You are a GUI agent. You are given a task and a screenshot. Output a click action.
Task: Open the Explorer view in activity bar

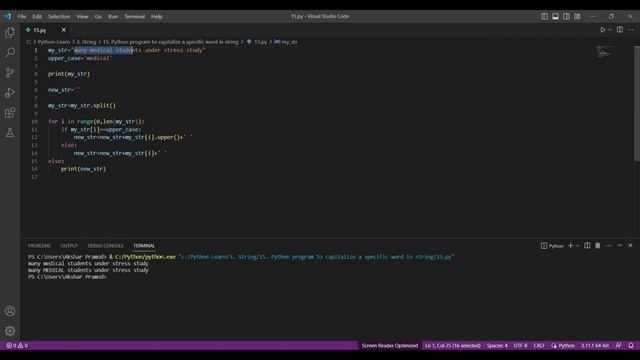click(x=10, y=33)
